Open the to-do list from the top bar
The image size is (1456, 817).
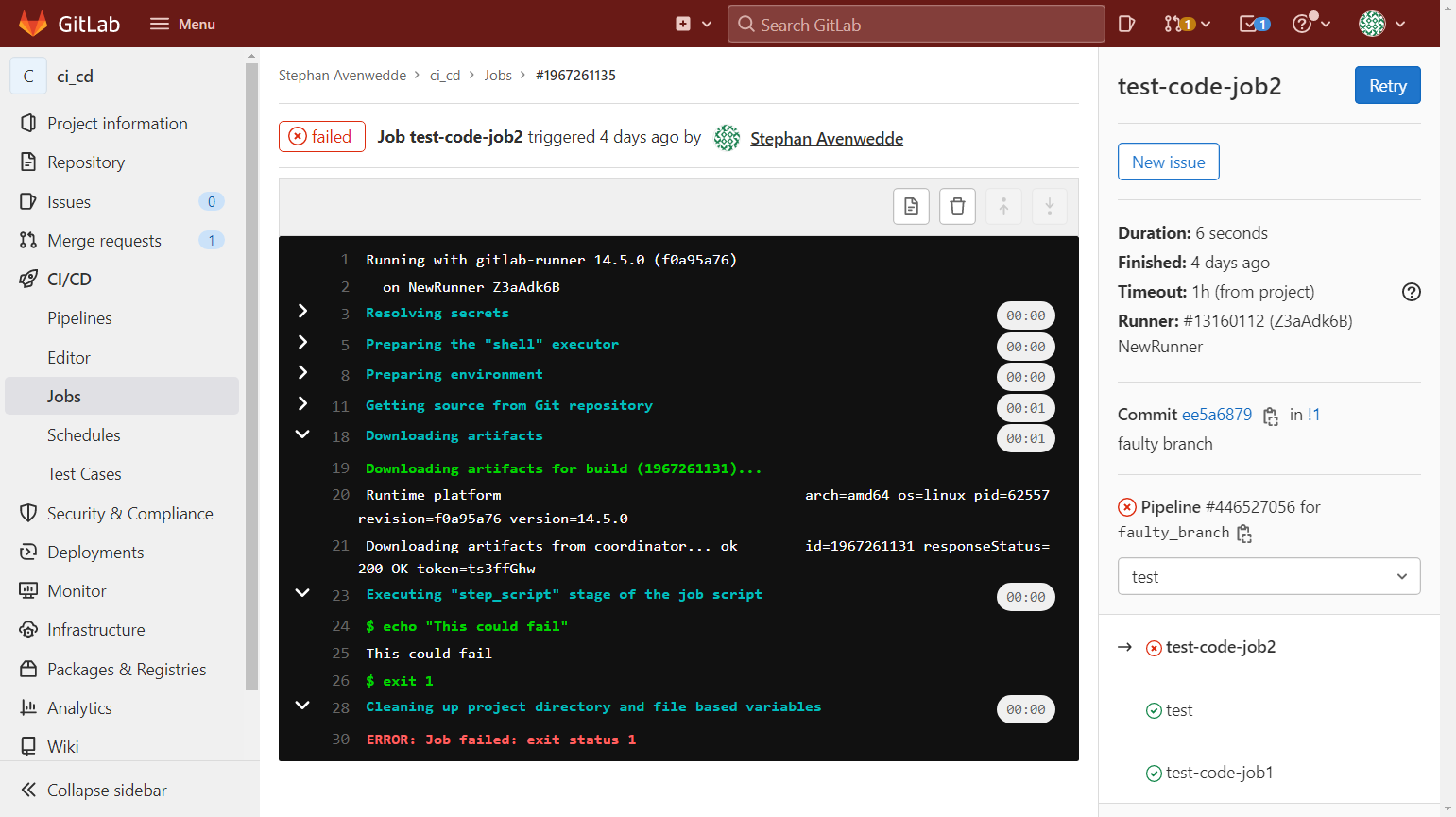pyautogui.click(x=1250, y=23)
